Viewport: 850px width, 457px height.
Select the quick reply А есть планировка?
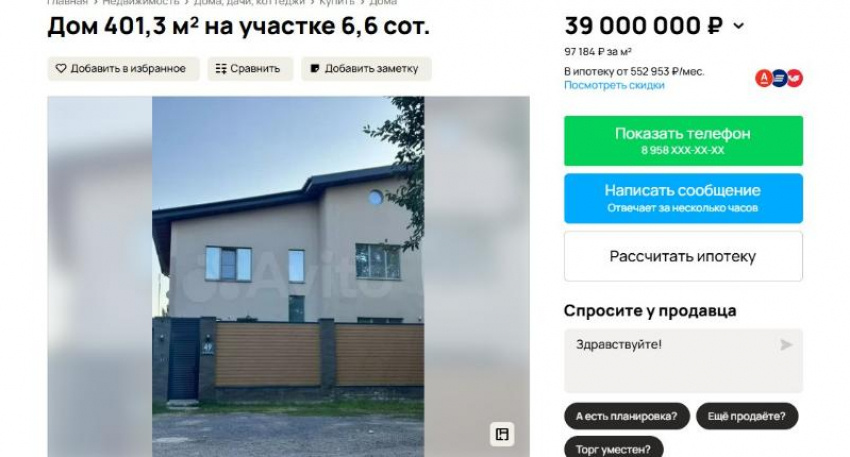tap(627, 416)
